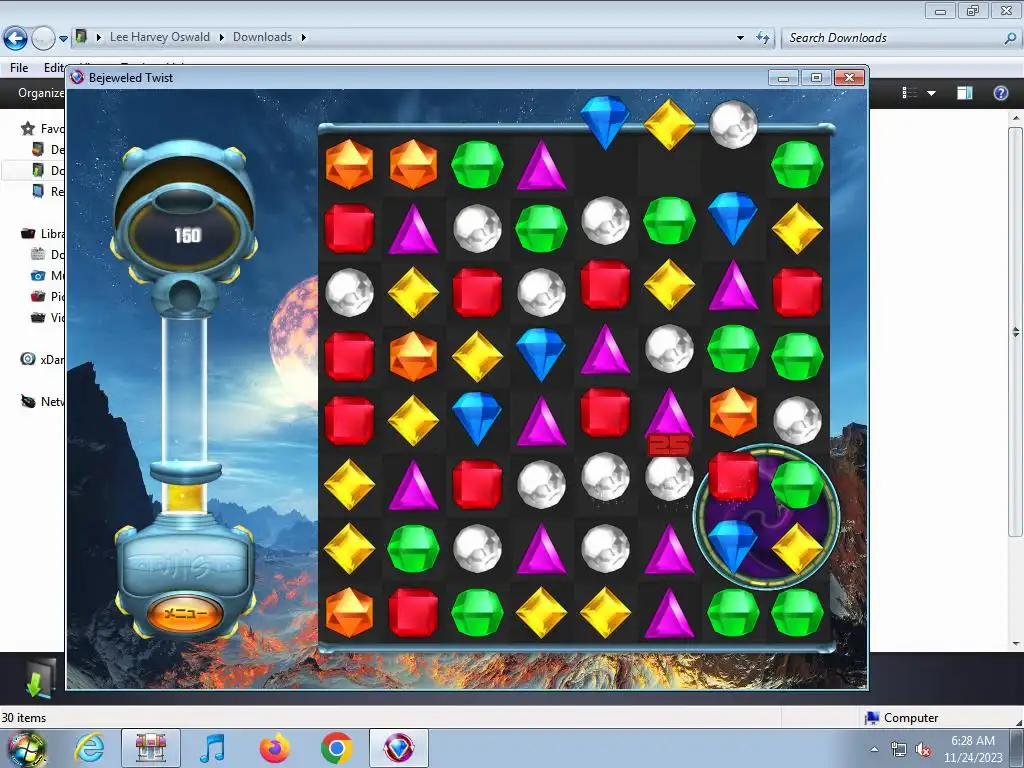Open the Organize menu in Explorer
Viewport: 1024px width, 768px height.
tap(40, 93)
